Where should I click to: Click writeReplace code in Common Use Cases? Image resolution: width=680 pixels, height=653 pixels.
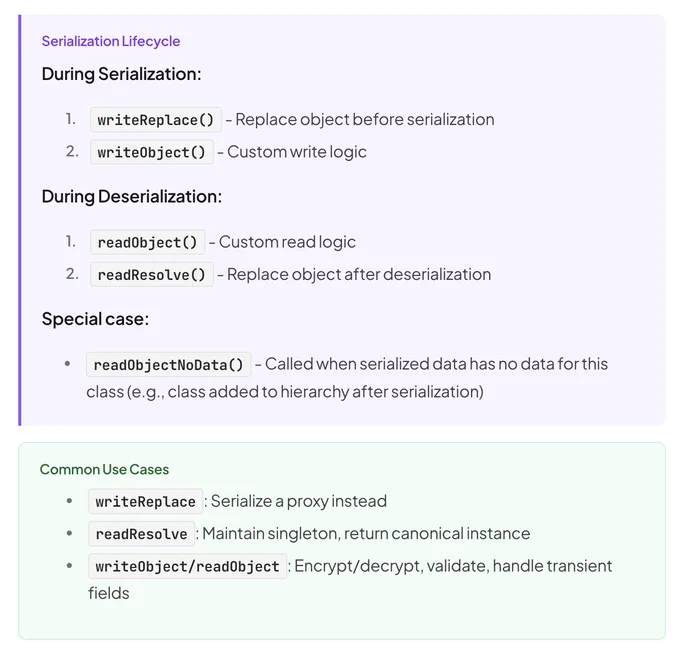pos(146,502)
